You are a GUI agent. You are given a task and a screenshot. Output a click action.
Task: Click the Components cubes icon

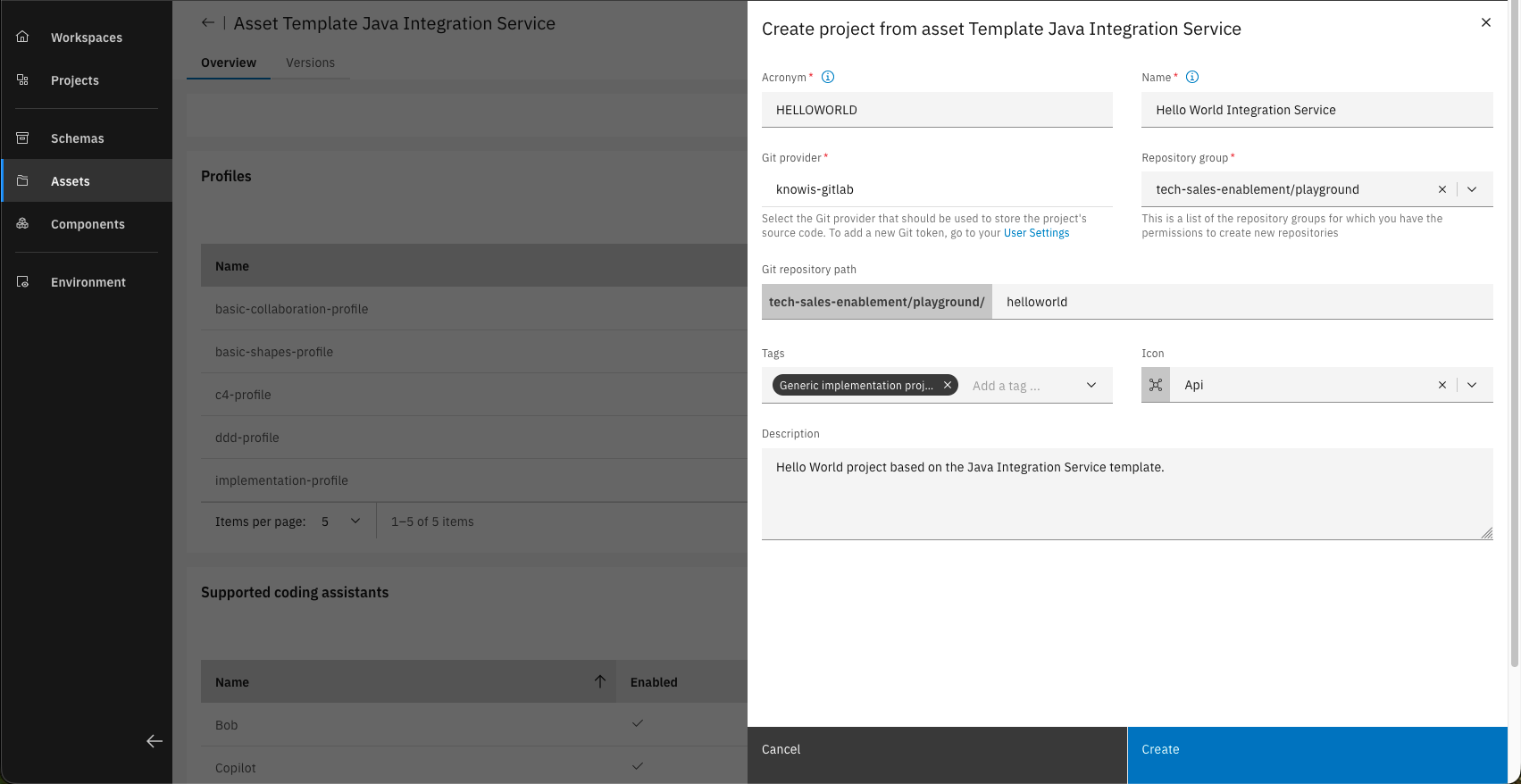(x=23, y=223)
